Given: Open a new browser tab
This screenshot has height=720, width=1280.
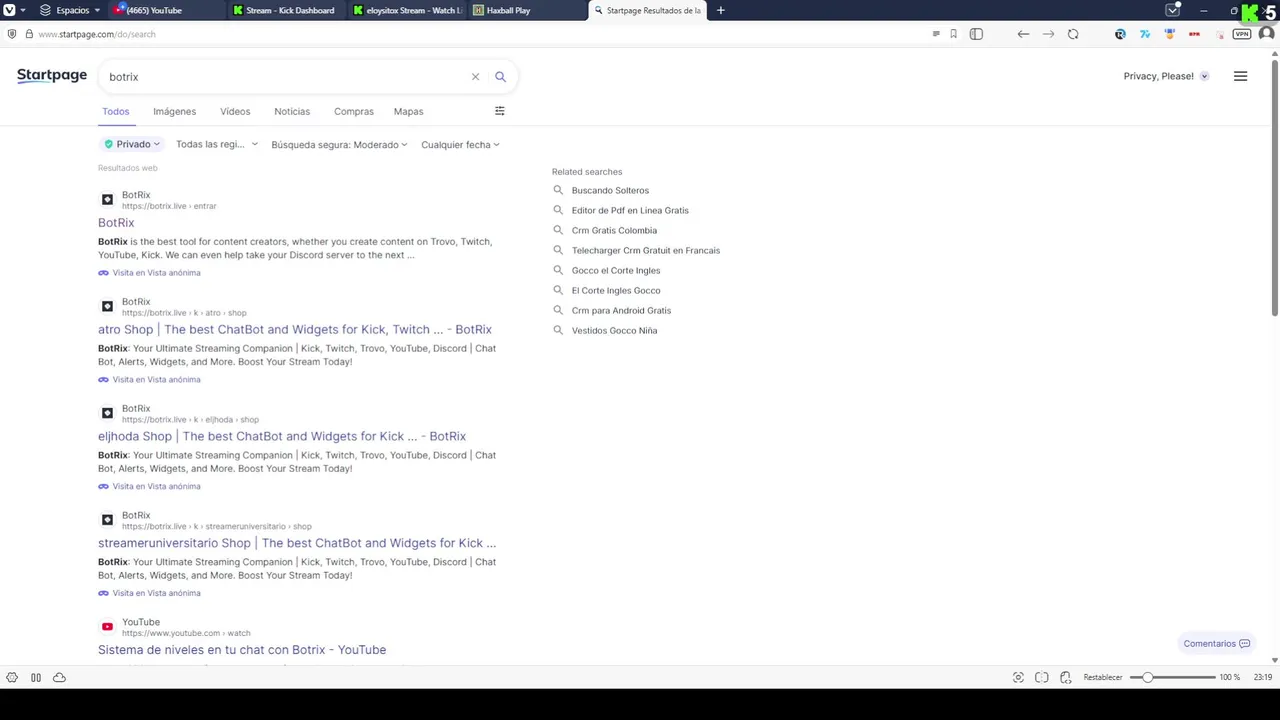Looking at the screenshot, I should coord(720,10).
